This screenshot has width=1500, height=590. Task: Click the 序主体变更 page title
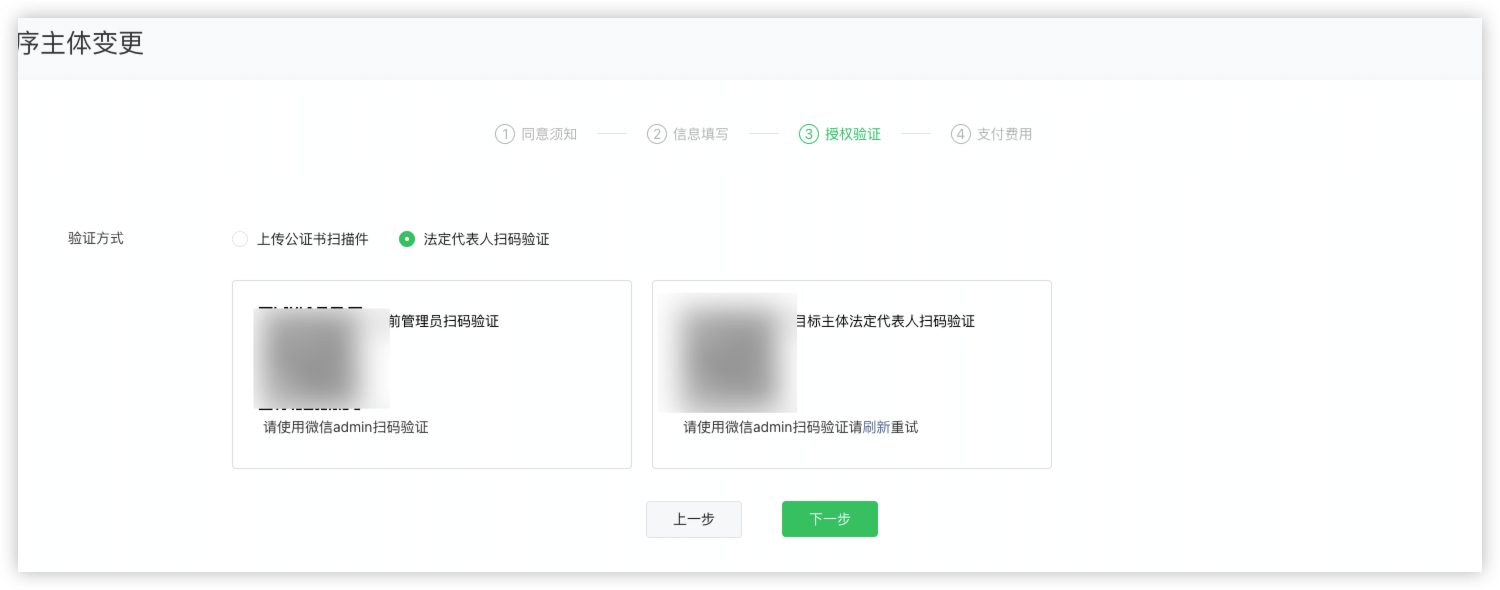click(81, 43)
